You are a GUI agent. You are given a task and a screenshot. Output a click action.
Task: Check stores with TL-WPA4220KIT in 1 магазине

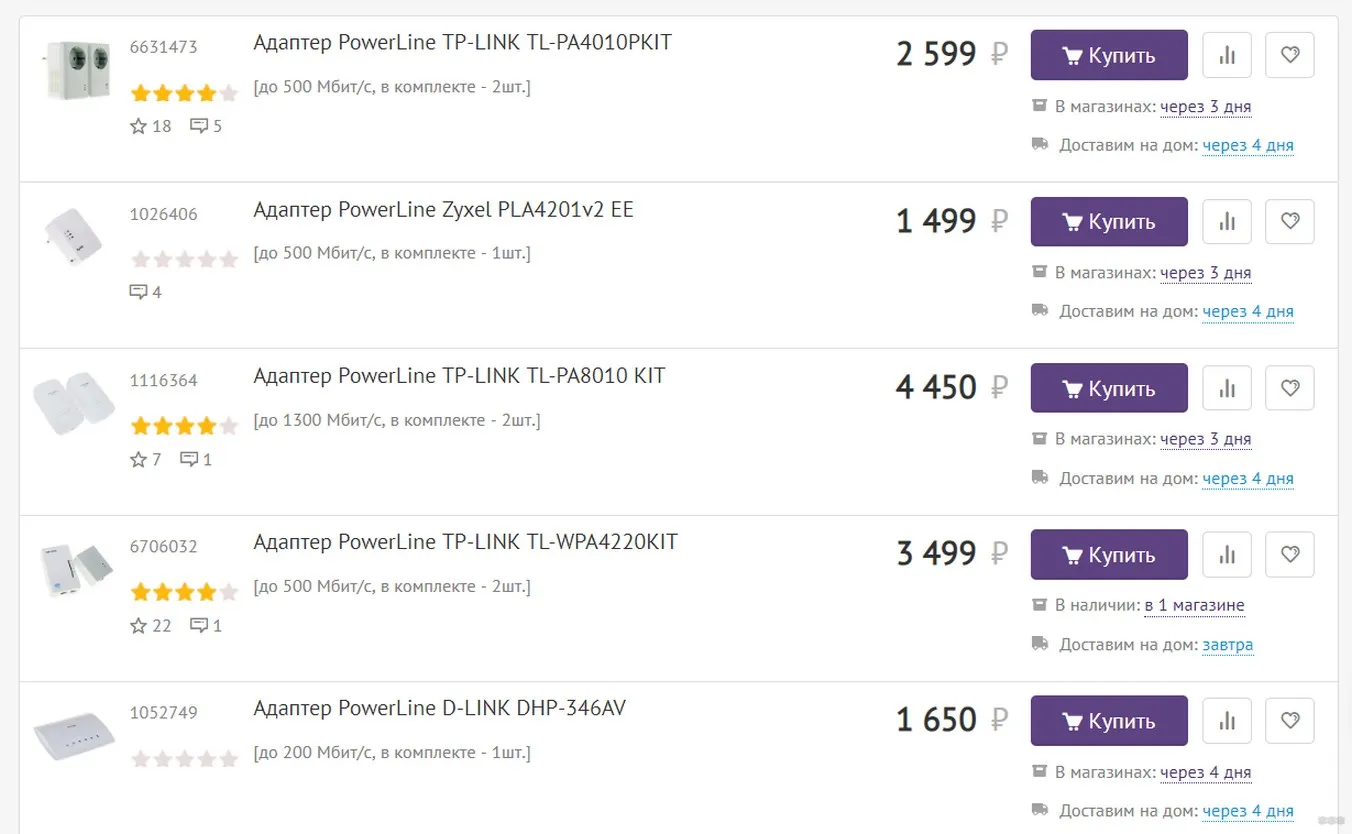click(1194, 605)
